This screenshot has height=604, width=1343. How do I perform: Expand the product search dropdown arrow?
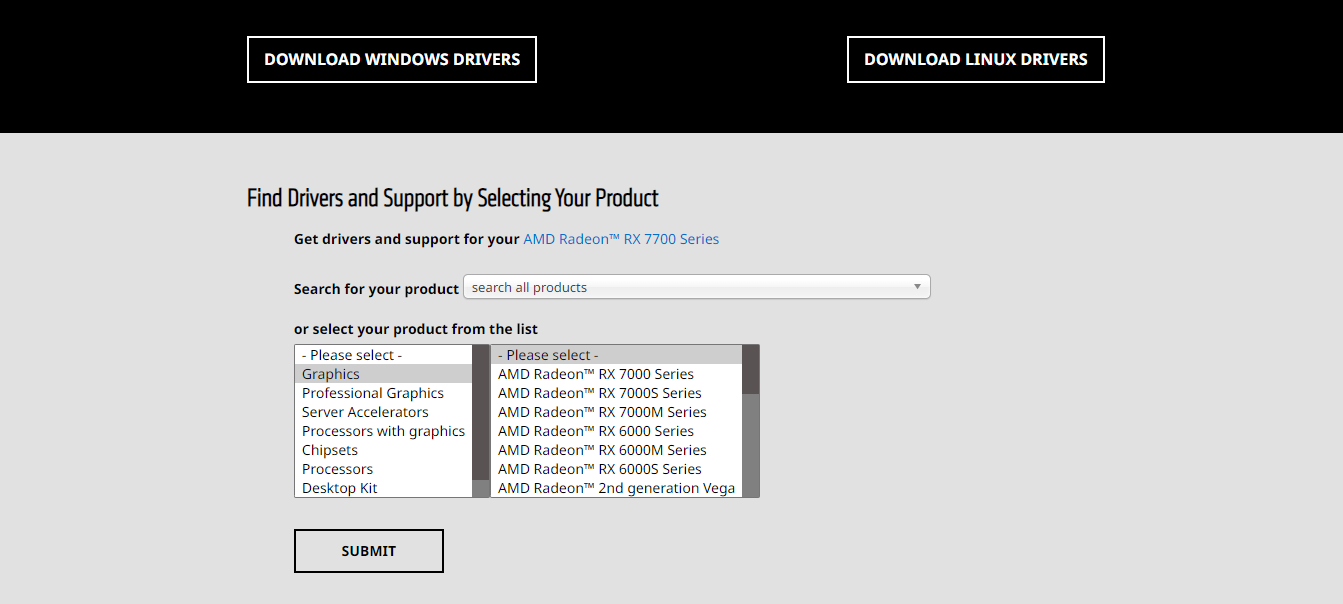[x=917, y=287]
